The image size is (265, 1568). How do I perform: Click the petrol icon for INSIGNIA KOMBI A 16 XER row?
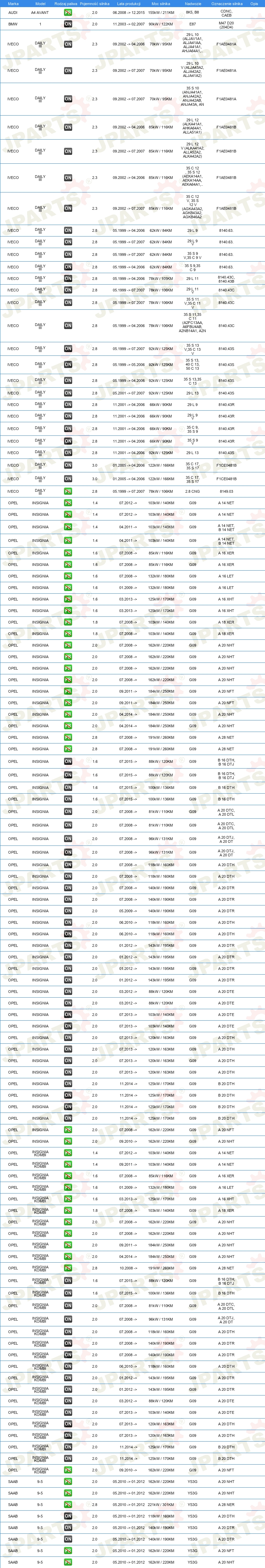(68, 1176)
